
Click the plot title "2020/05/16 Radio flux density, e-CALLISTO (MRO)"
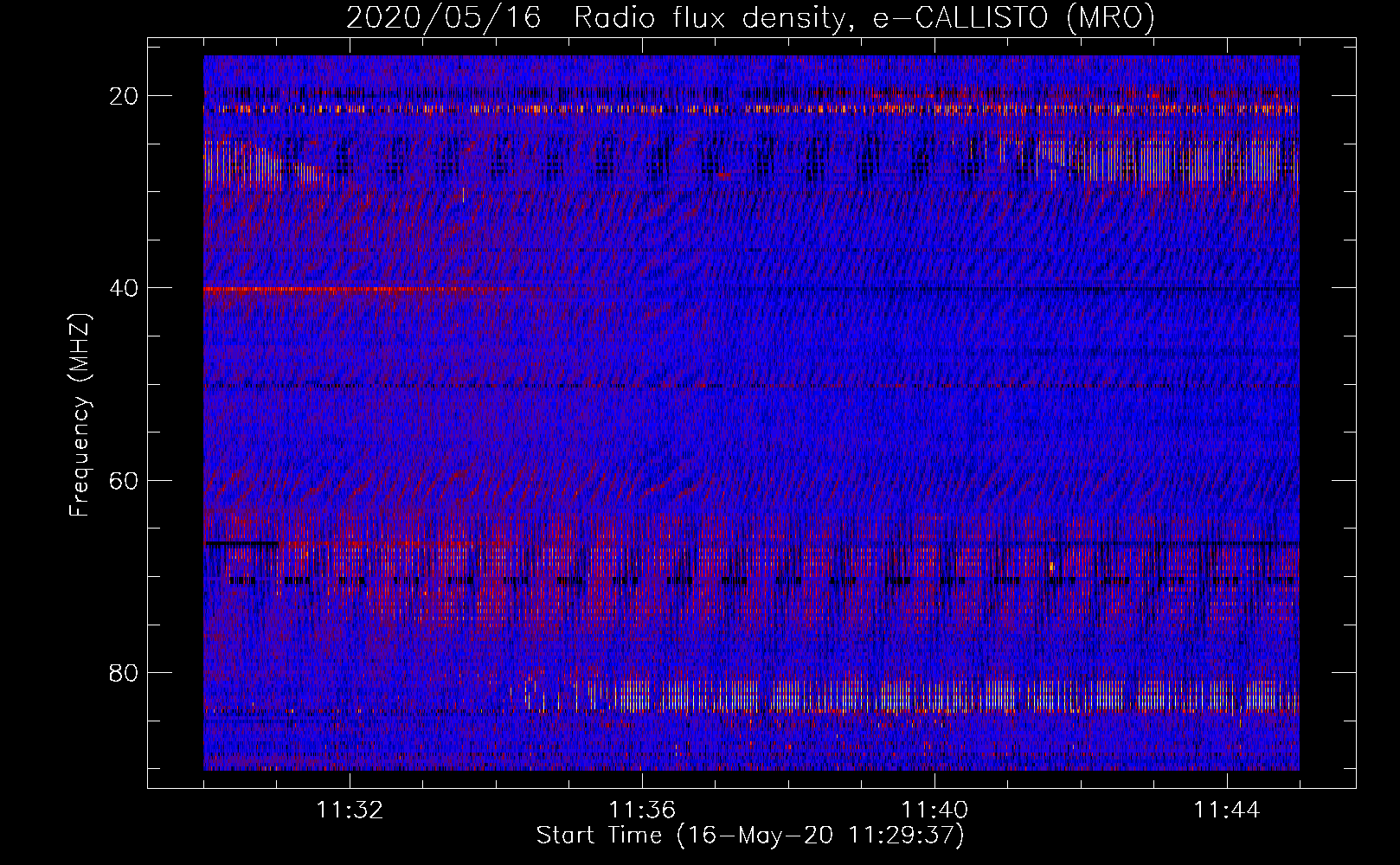[750, 17]
